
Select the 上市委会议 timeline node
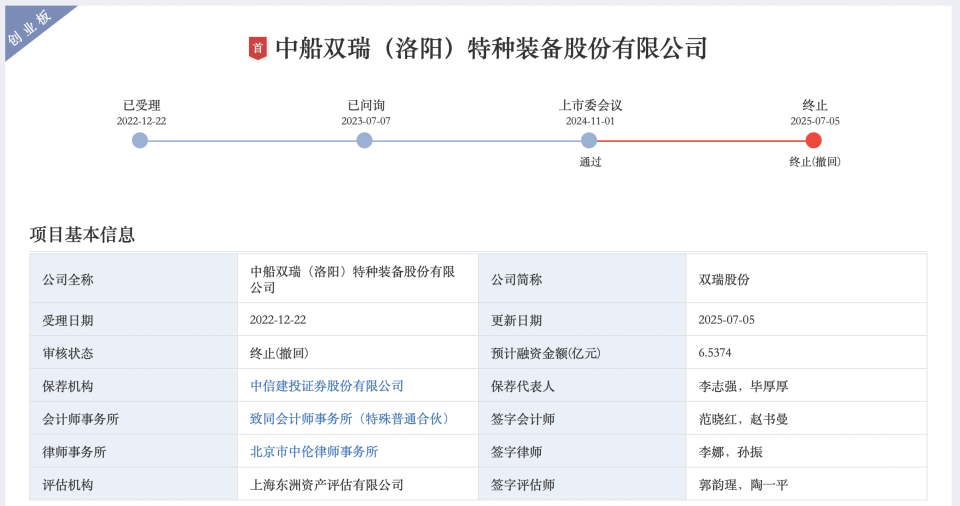click(x=589, y=141)
